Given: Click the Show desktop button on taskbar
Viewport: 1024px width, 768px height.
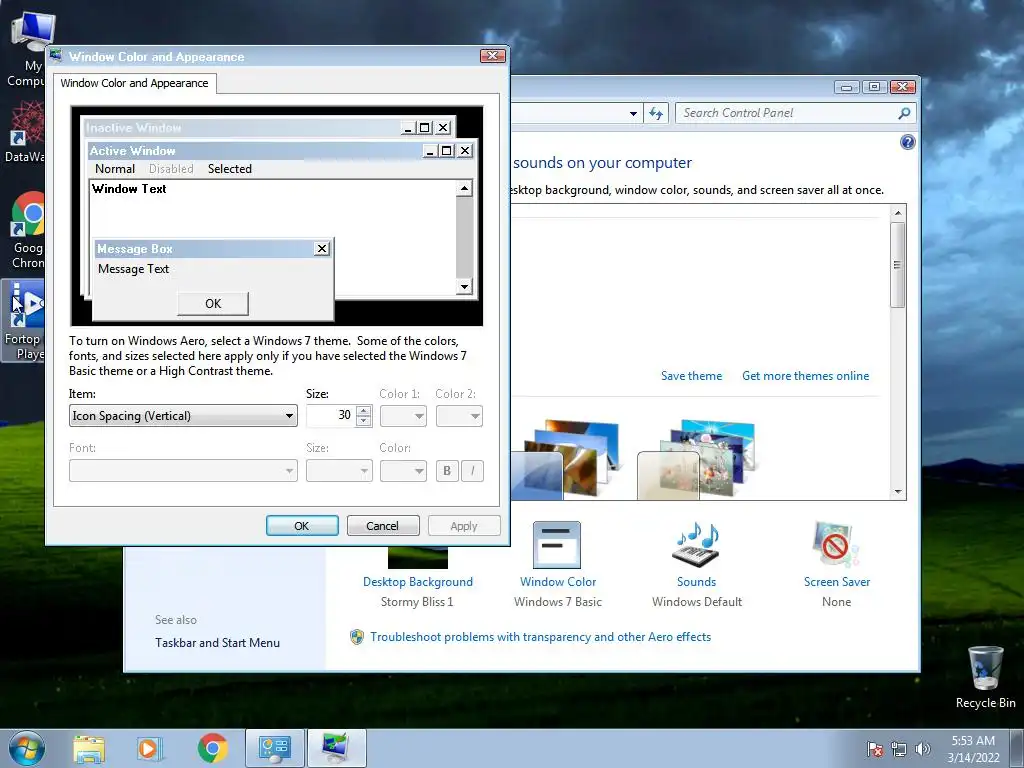Looking at the screenshot, I should tap(1017, 748).
